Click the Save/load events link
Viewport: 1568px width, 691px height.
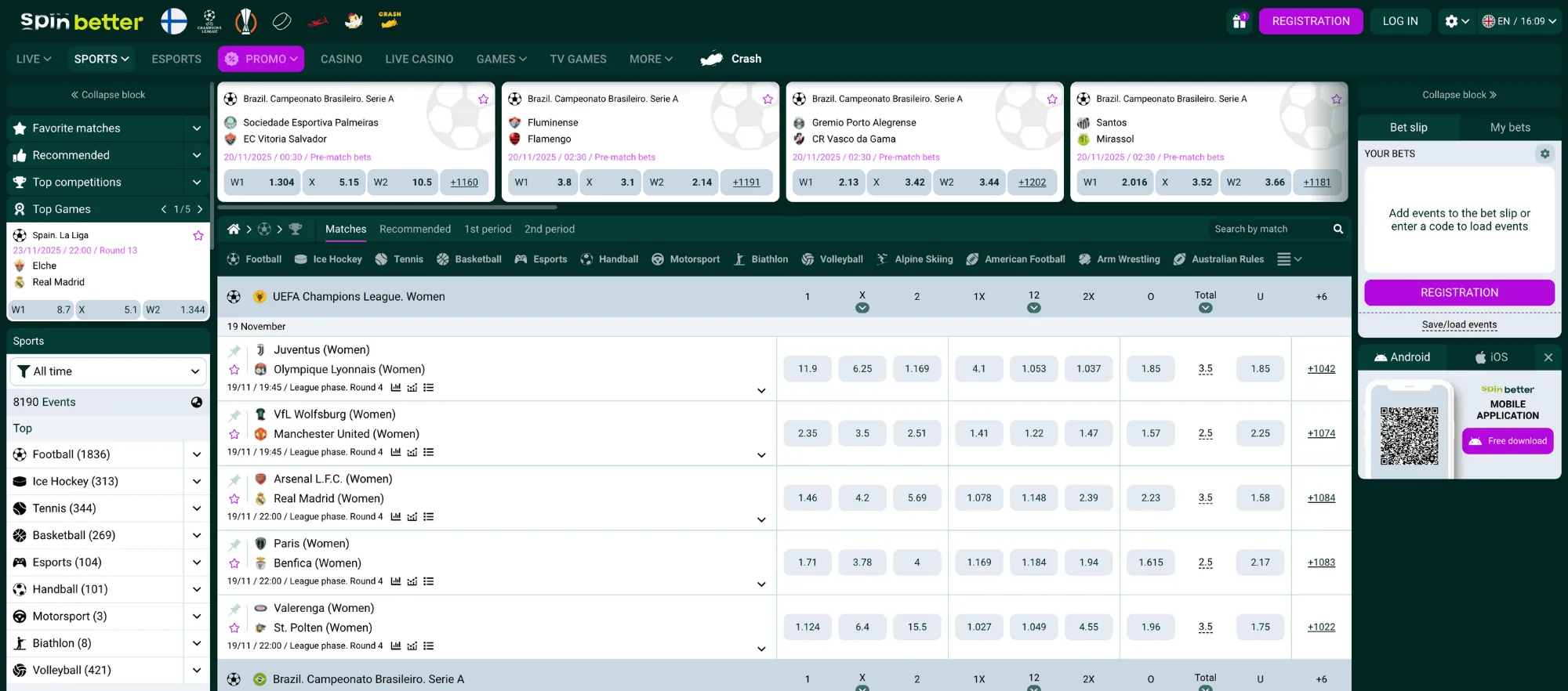click(x=1459, y=324)
